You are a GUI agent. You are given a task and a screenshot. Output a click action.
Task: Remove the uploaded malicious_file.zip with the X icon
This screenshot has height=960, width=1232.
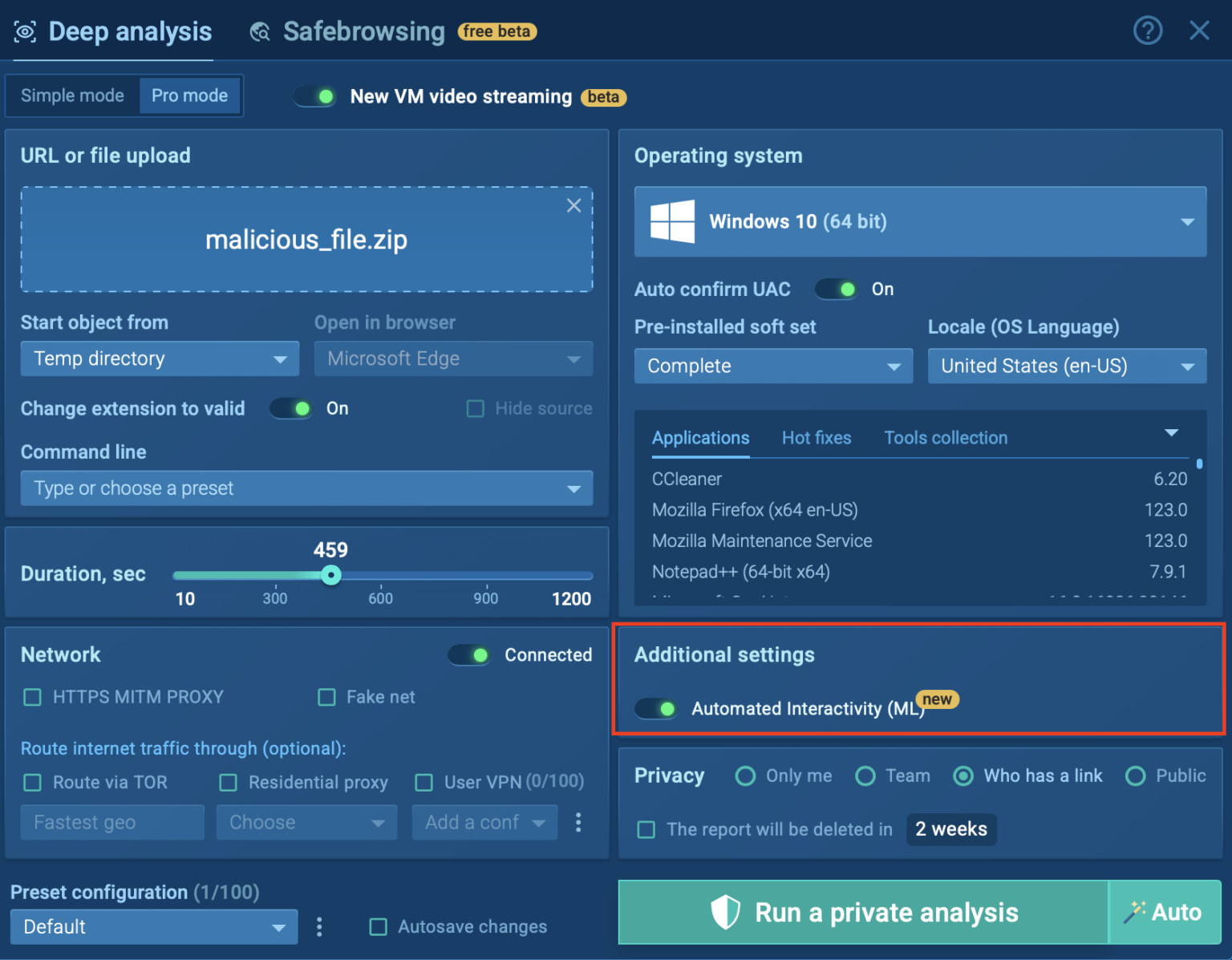(573, 205)
